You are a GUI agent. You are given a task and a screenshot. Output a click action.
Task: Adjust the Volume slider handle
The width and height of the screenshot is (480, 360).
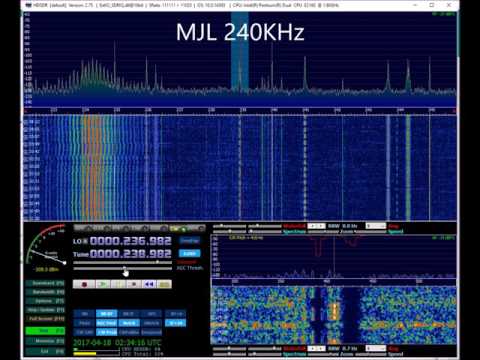coord(157,262)
